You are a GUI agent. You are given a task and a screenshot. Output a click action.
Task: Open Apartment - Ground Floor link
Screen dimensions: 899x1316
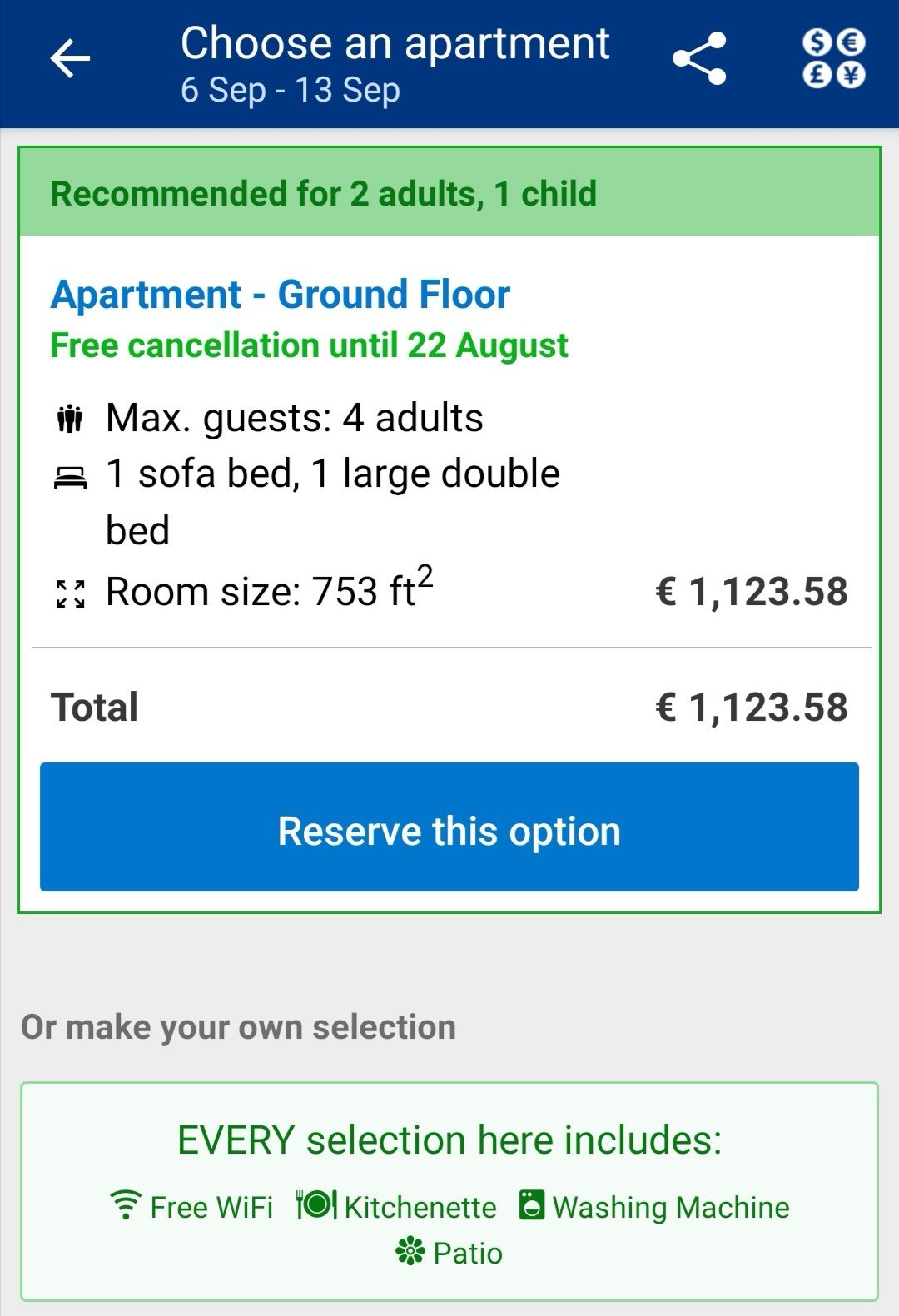coord(281,295)
